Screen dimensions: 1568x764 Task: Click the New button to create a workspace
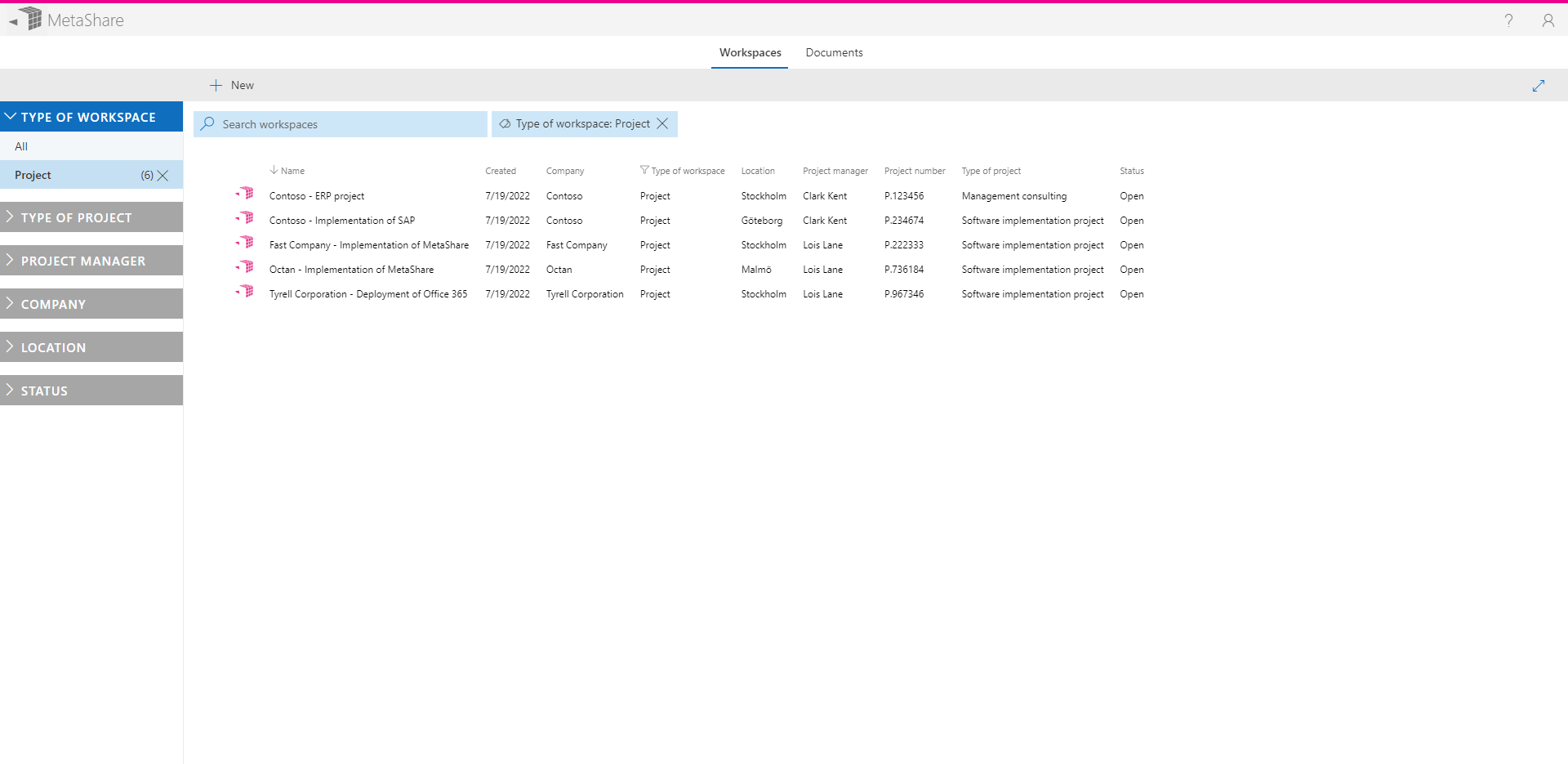tap(231, 84)
